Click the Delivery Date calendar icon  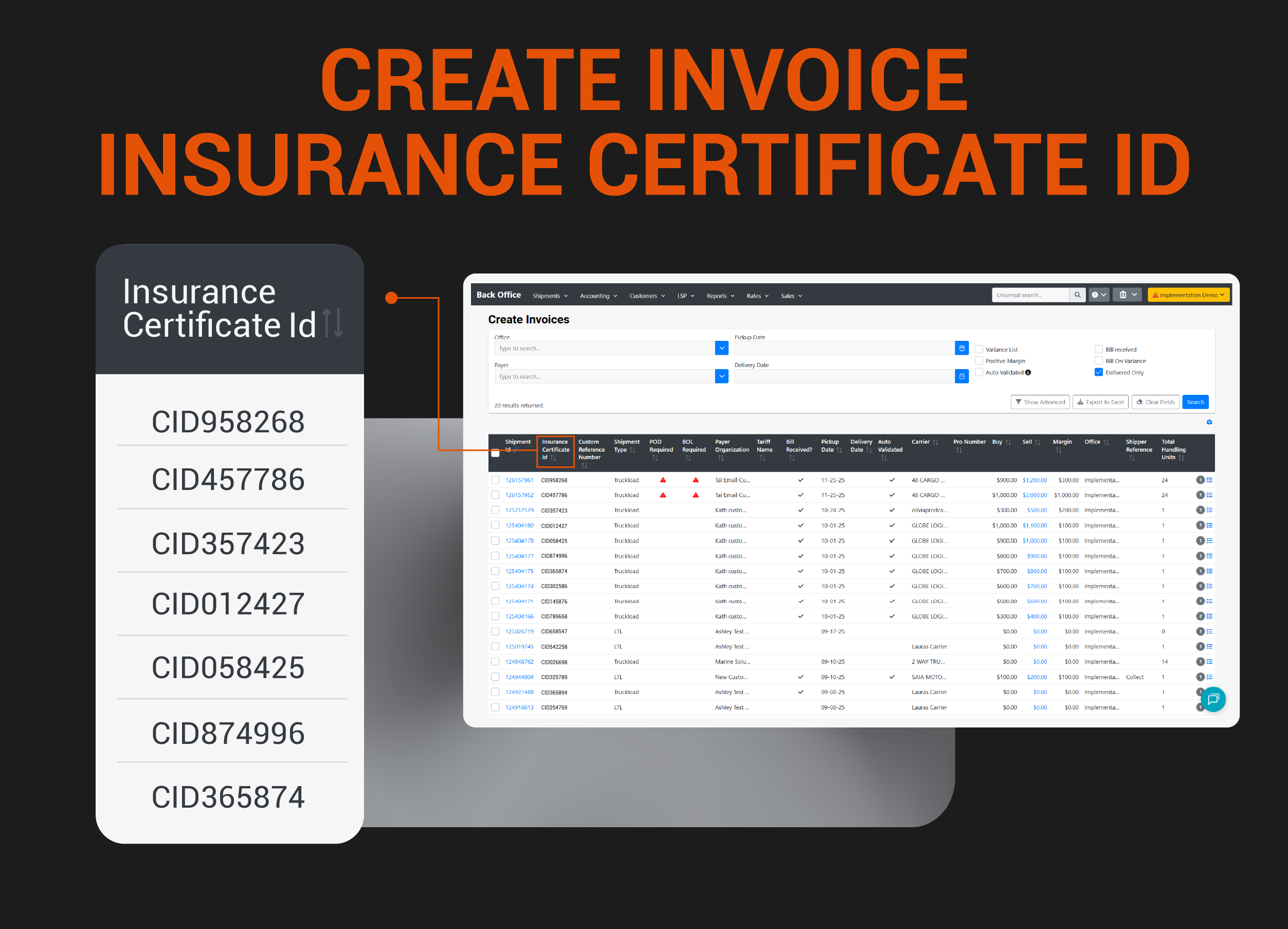(x=962, y=376)
